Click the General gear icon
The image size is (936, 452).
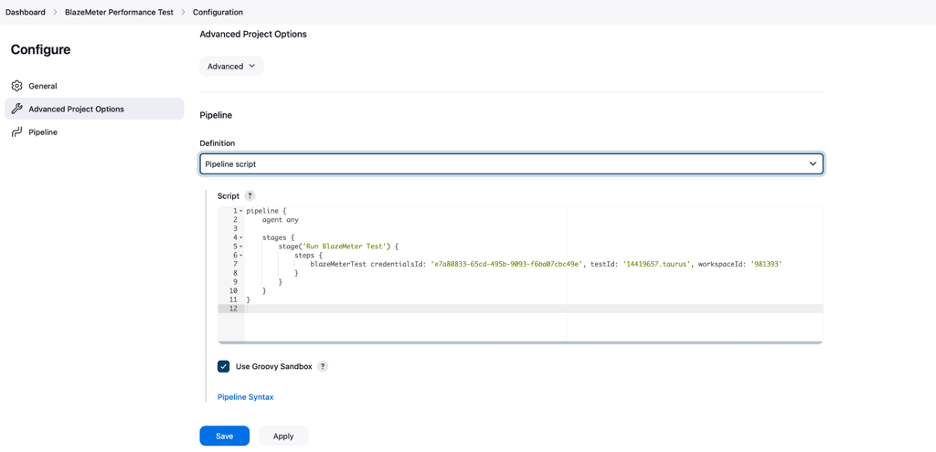click(17, 86)
